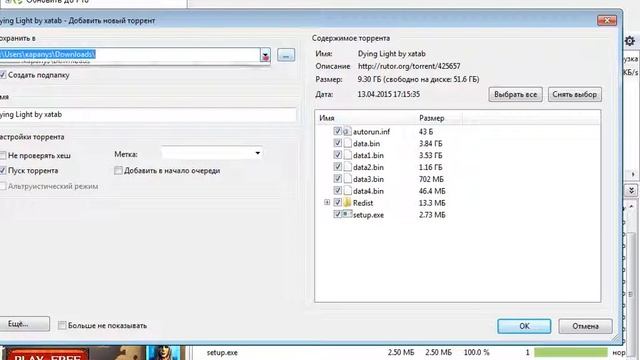The width and height of the screenshot is (640, 360).
Task: Click the 'Размер' column header
Action: 431,118
